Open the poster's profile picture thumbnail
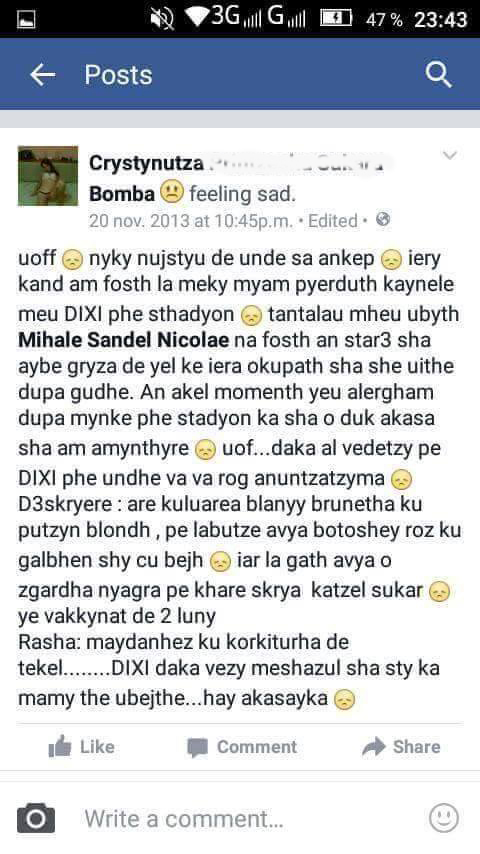 [x=48, y=176]
